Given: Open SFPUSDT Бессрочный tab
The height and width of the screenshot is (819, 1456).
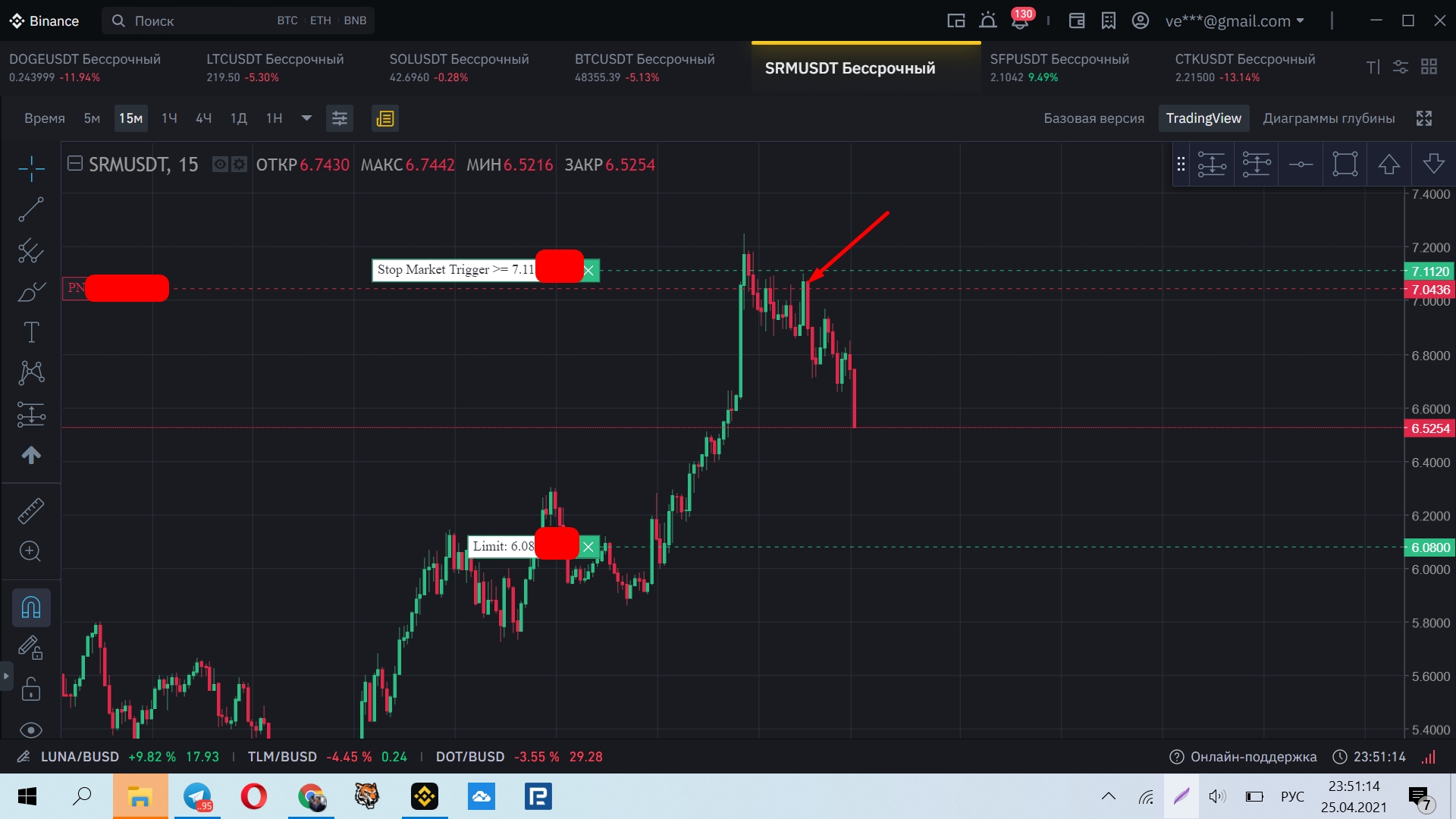Looking at the screenshot, I should (1059, 67).
